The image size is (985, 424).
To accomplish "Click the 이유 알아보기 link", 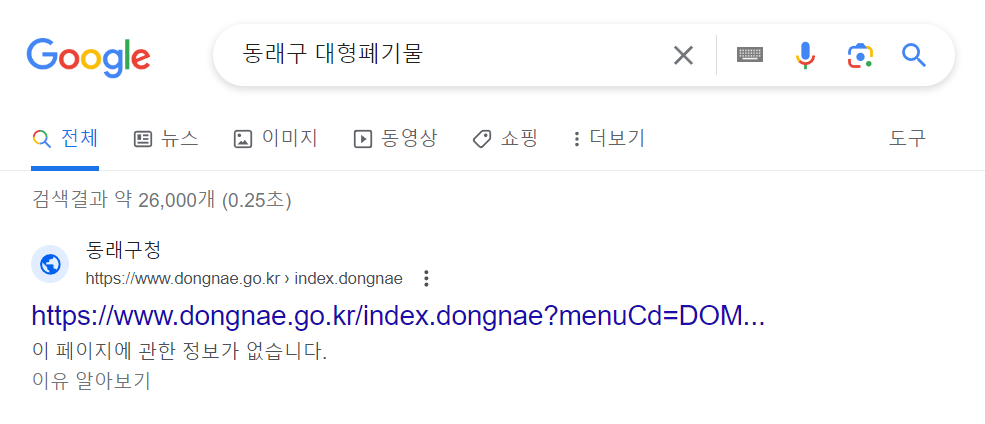I will (x=91, y=381).
